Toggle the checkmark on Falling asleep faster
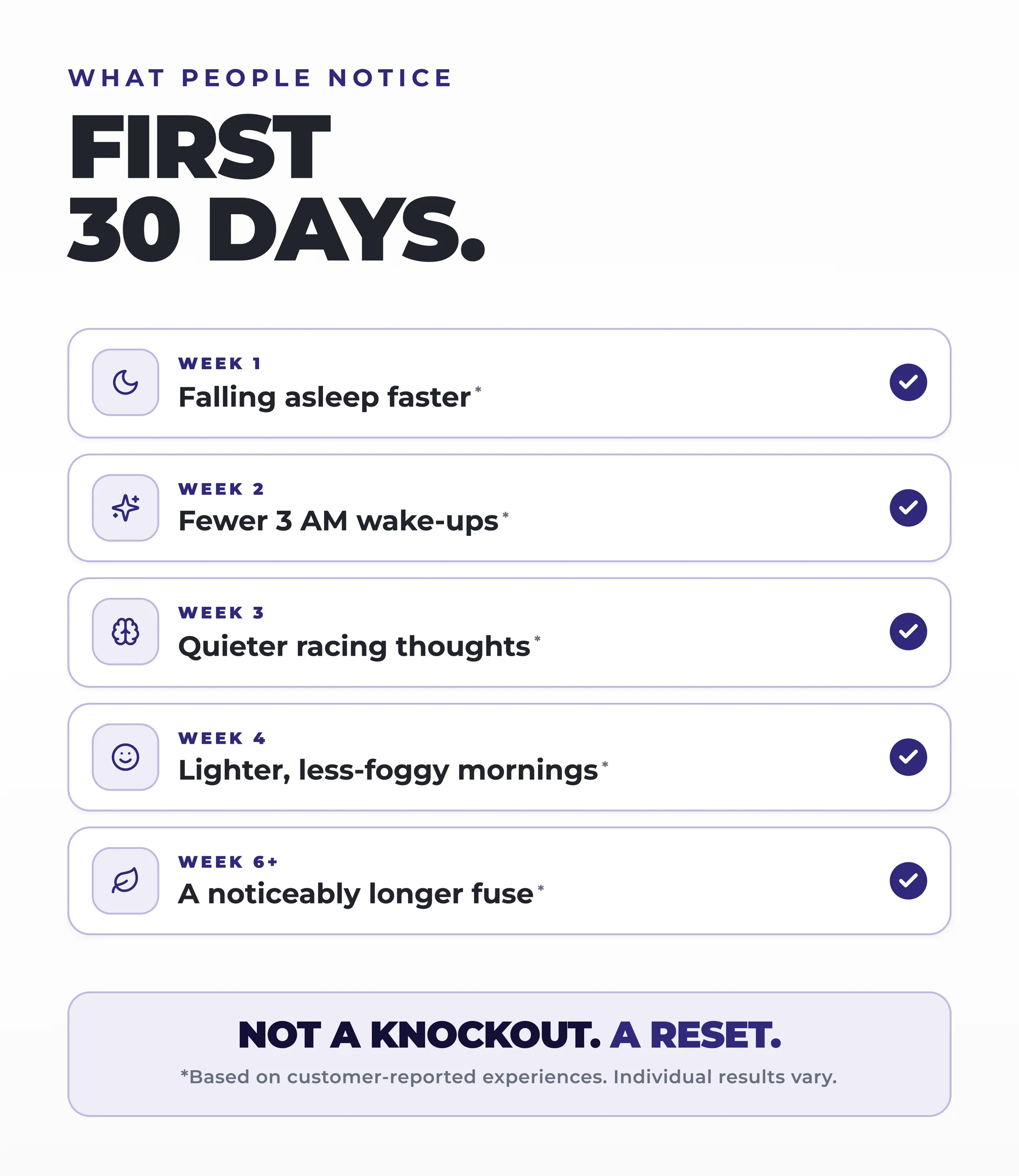 (x=908, y=382)
